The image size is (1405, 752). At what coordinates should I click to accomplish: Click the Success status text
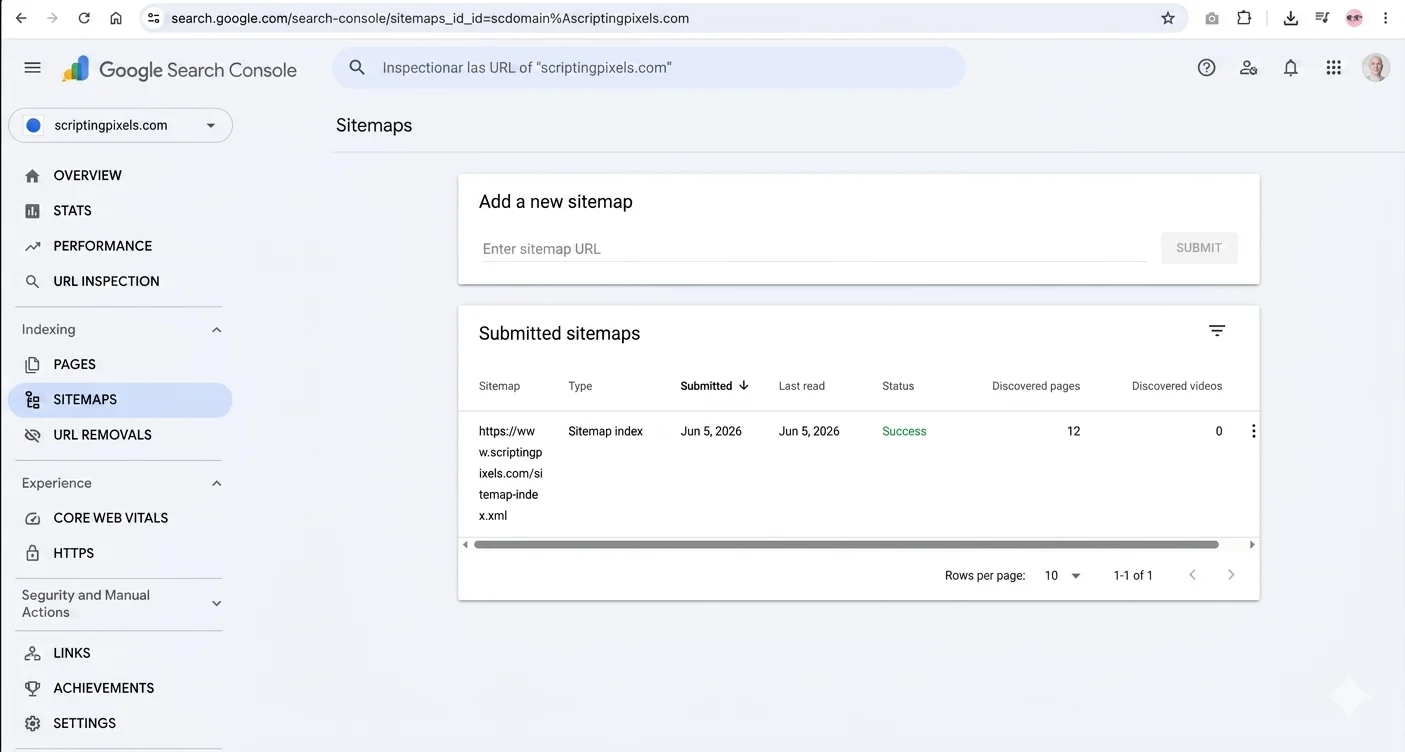(904, 431)
